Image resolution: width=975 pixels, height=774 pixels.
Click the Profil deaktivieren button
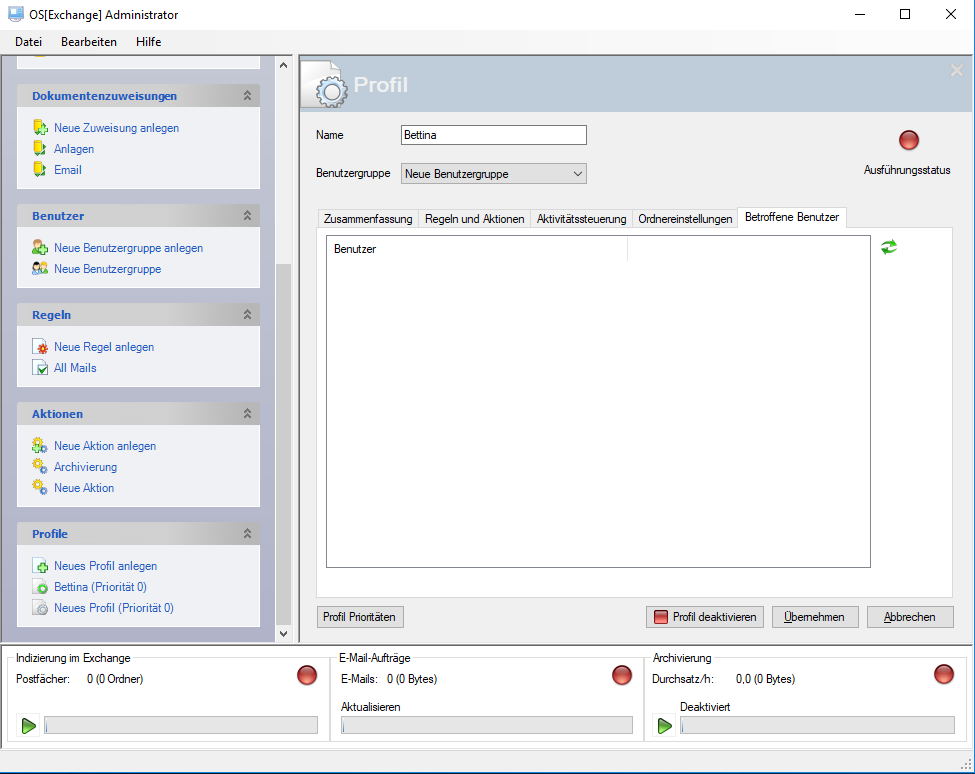coord(705,617)
